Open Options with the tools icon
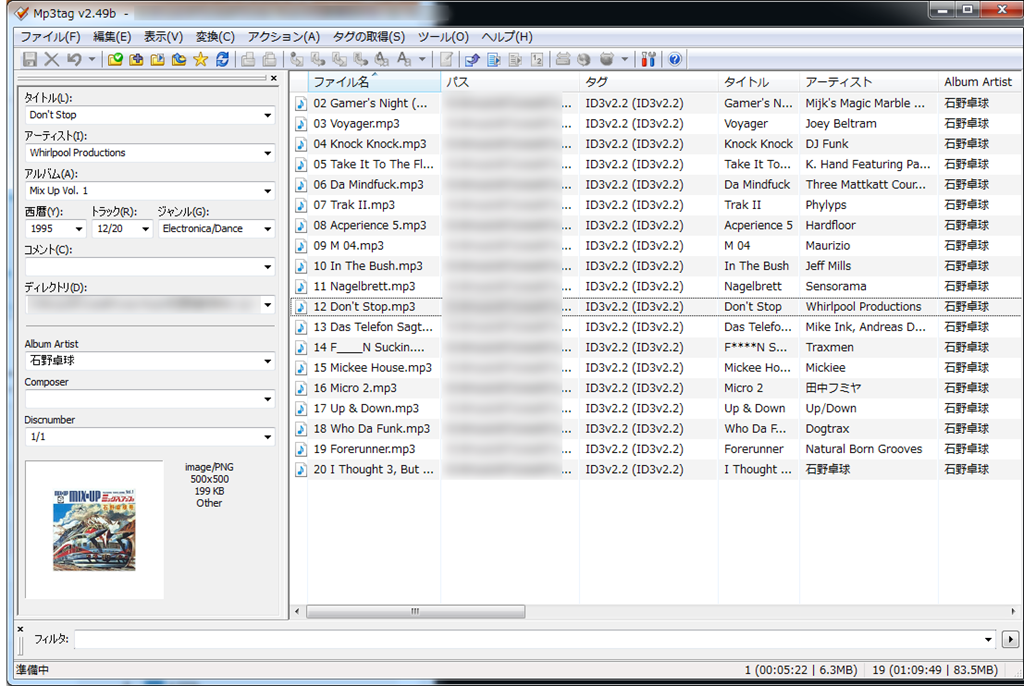 648,59
